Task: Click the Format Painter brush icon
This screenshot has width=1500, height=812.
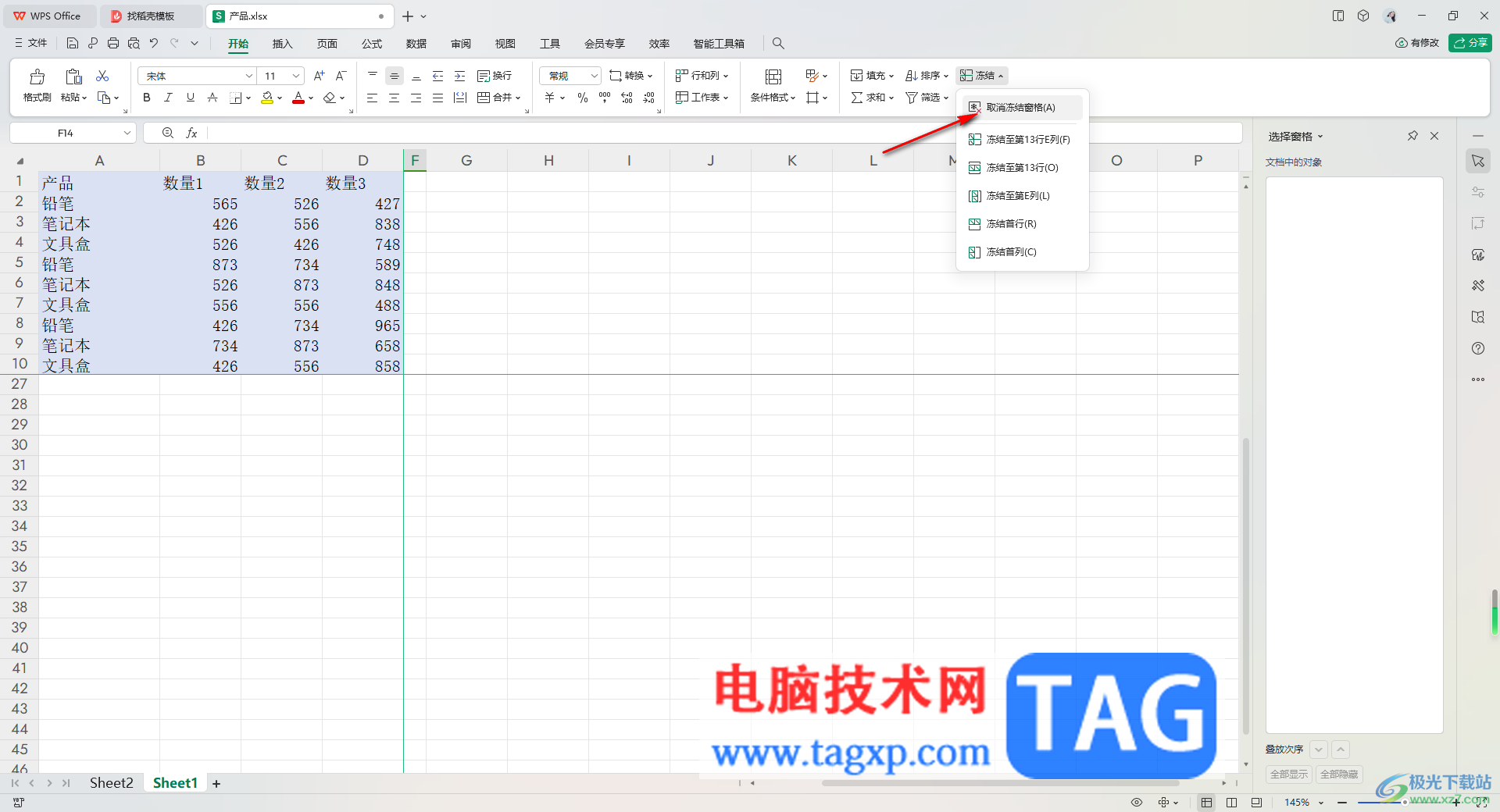Action: coord(37,77)
